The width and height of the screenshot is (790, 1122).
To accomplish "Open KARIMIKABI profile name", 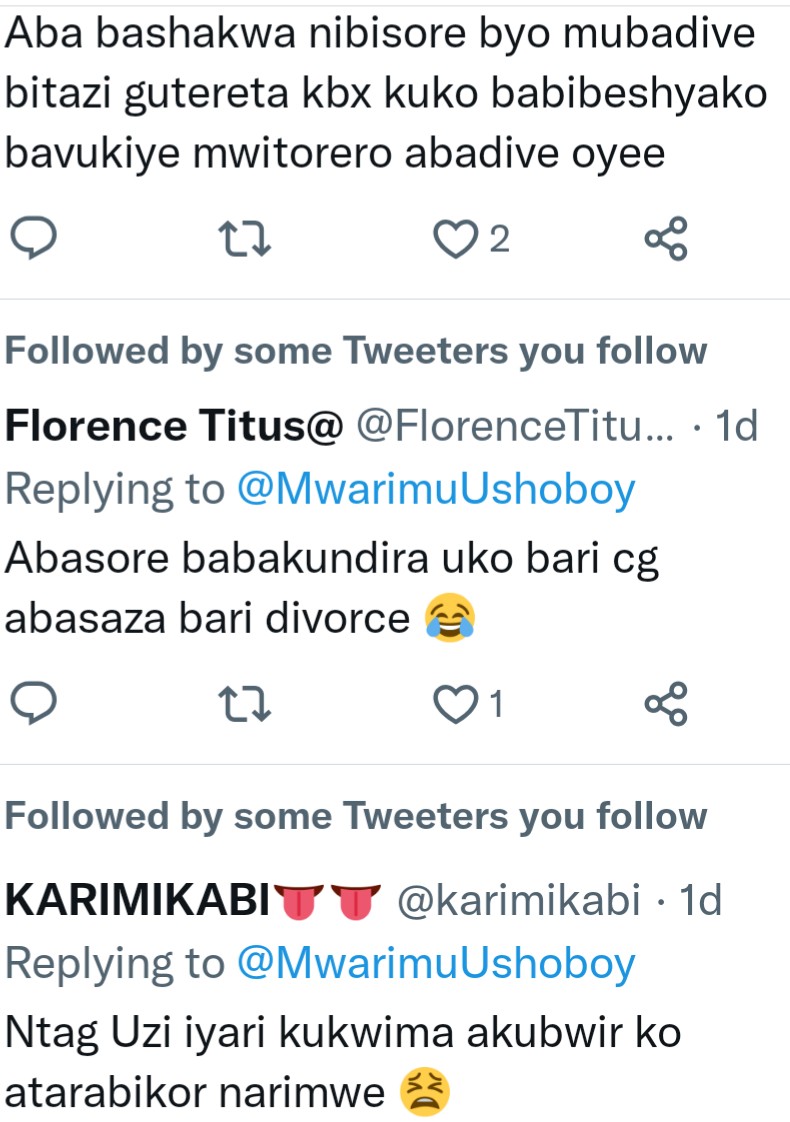I will (x=137, y=901).
